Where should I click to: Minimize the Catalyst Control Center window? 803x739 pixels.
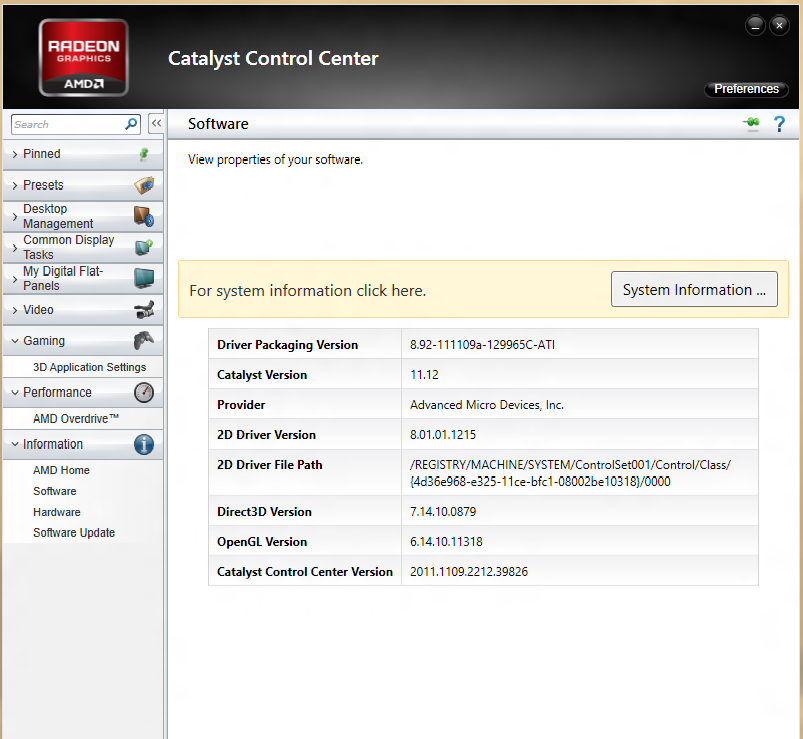[755, 25]
